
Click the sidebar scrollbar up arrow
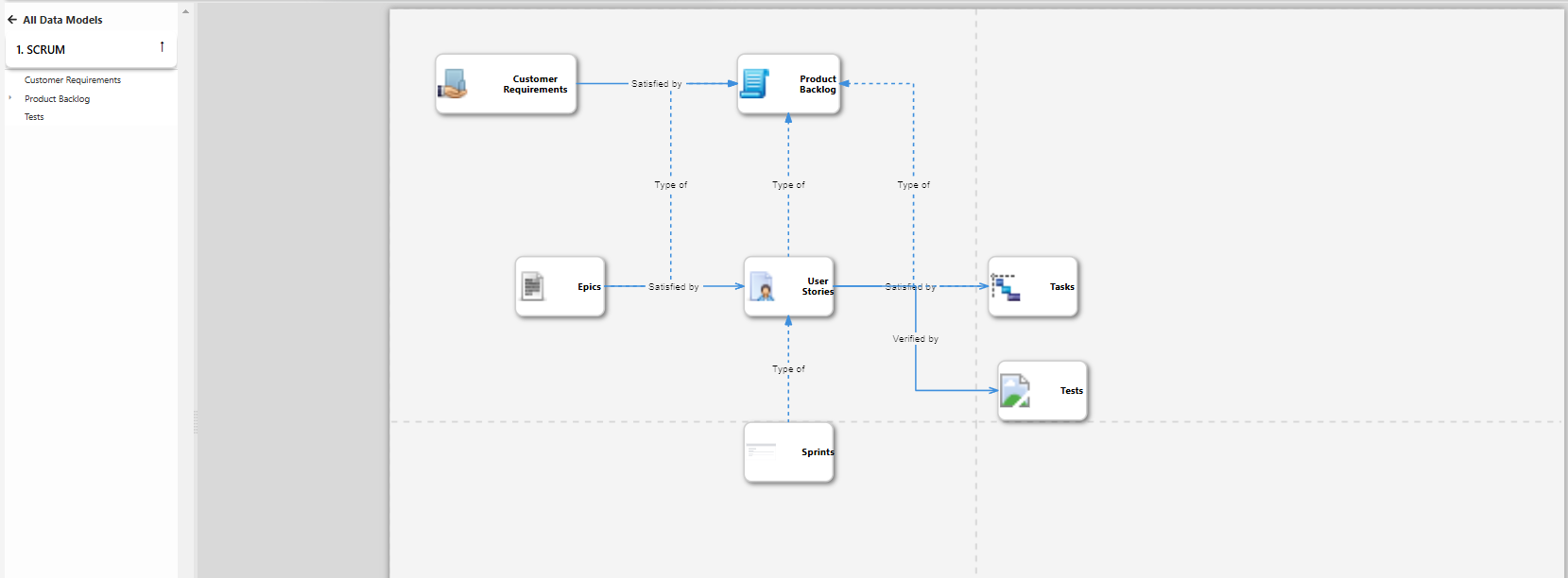coord(185,12)
